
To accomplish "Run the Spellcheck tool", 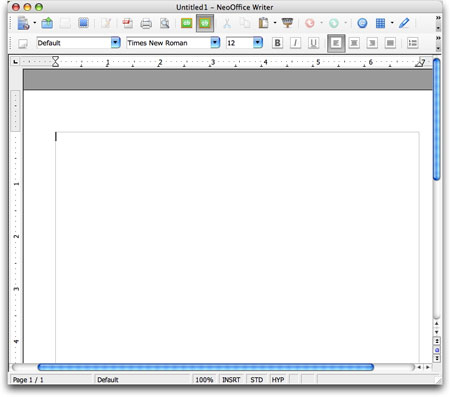I will pos(187,23).
